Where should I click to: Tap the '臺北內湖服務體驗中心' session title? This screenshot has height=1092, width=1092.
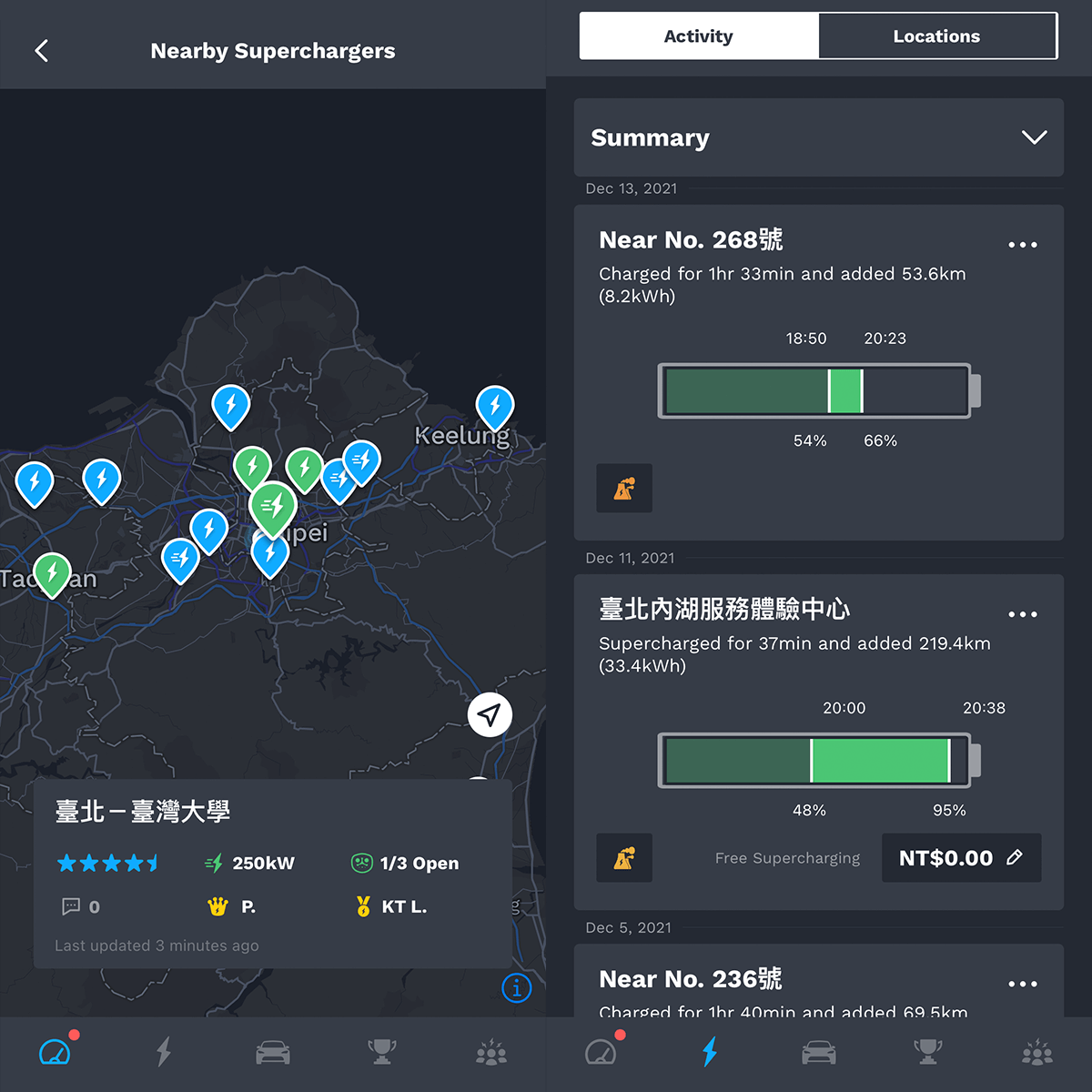pyautogui.click(x=724, y=609)
